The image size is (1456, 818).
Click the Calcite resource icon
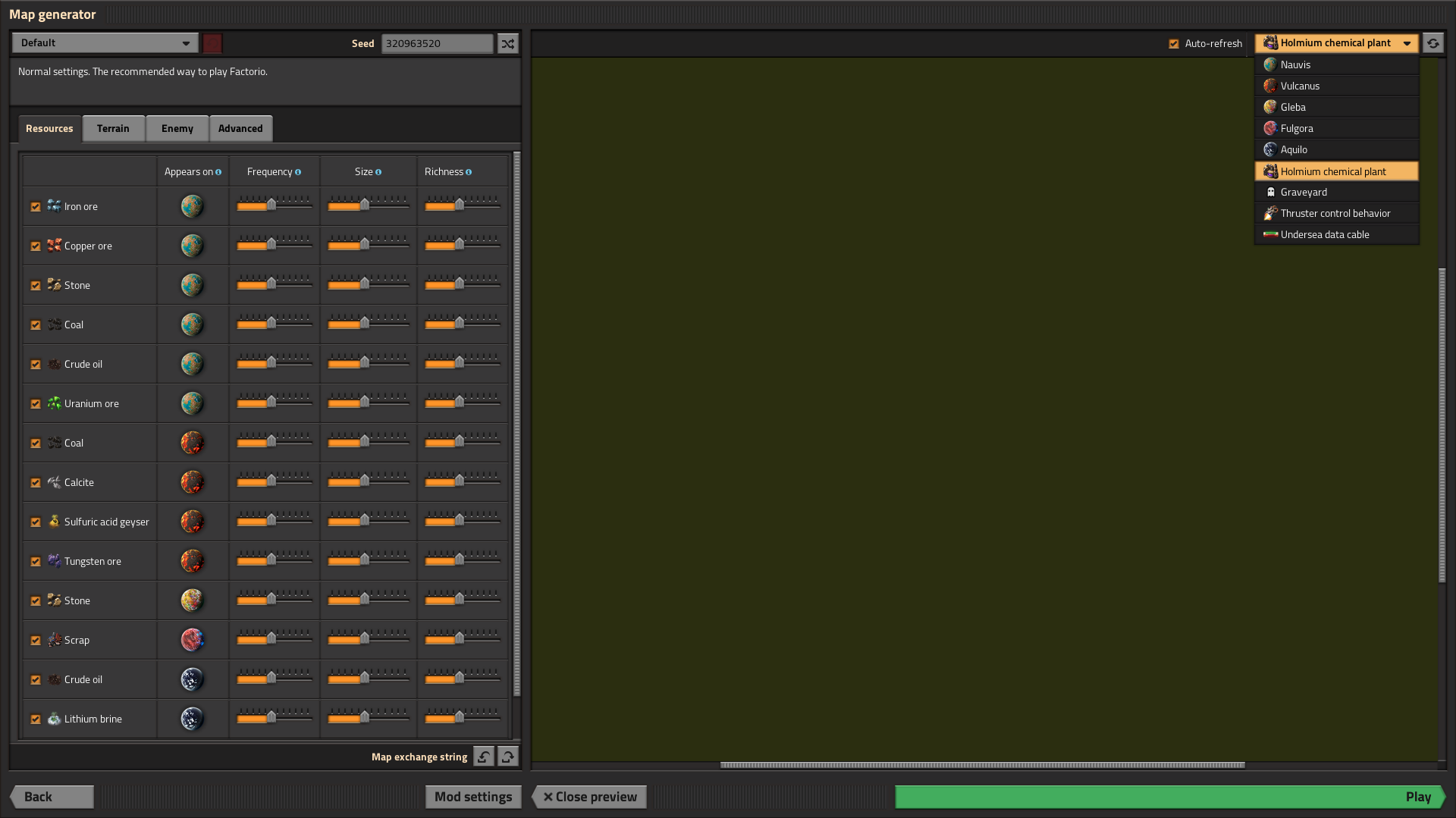coord(54,482)
